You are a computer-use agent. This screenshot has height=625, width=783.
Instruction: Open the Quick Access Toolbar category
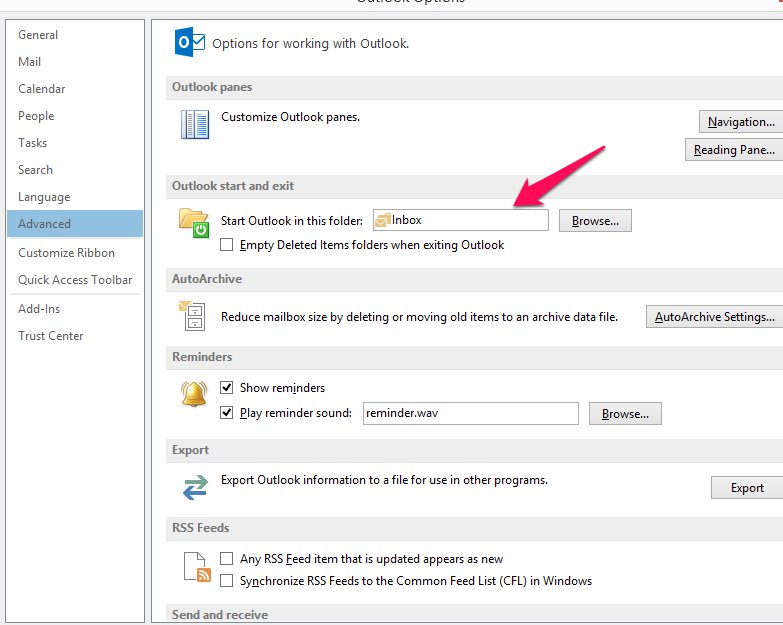coord(75,280)
